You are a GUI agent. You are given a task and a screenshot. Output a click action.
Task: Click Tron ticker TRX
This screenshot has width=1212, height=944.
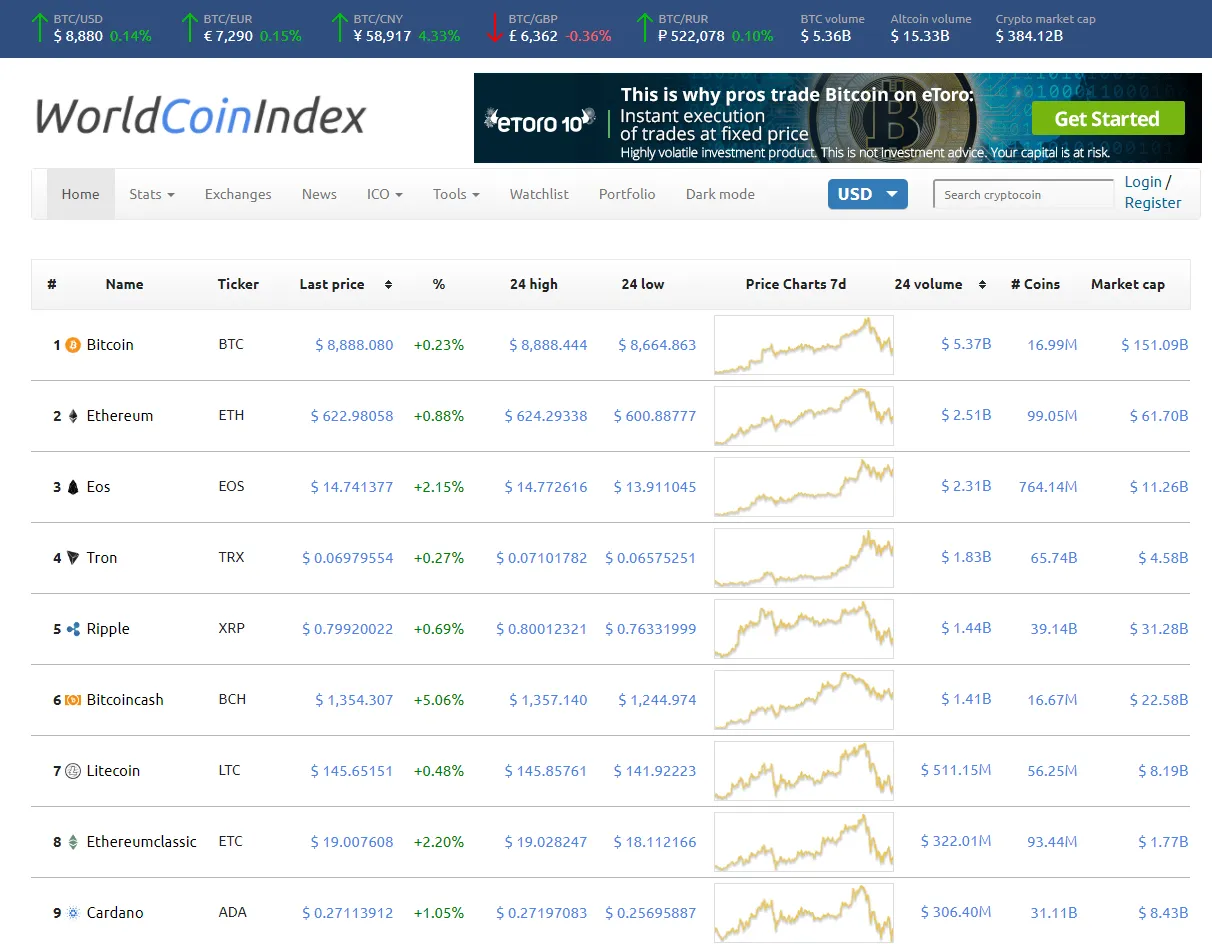click(231, 558)
